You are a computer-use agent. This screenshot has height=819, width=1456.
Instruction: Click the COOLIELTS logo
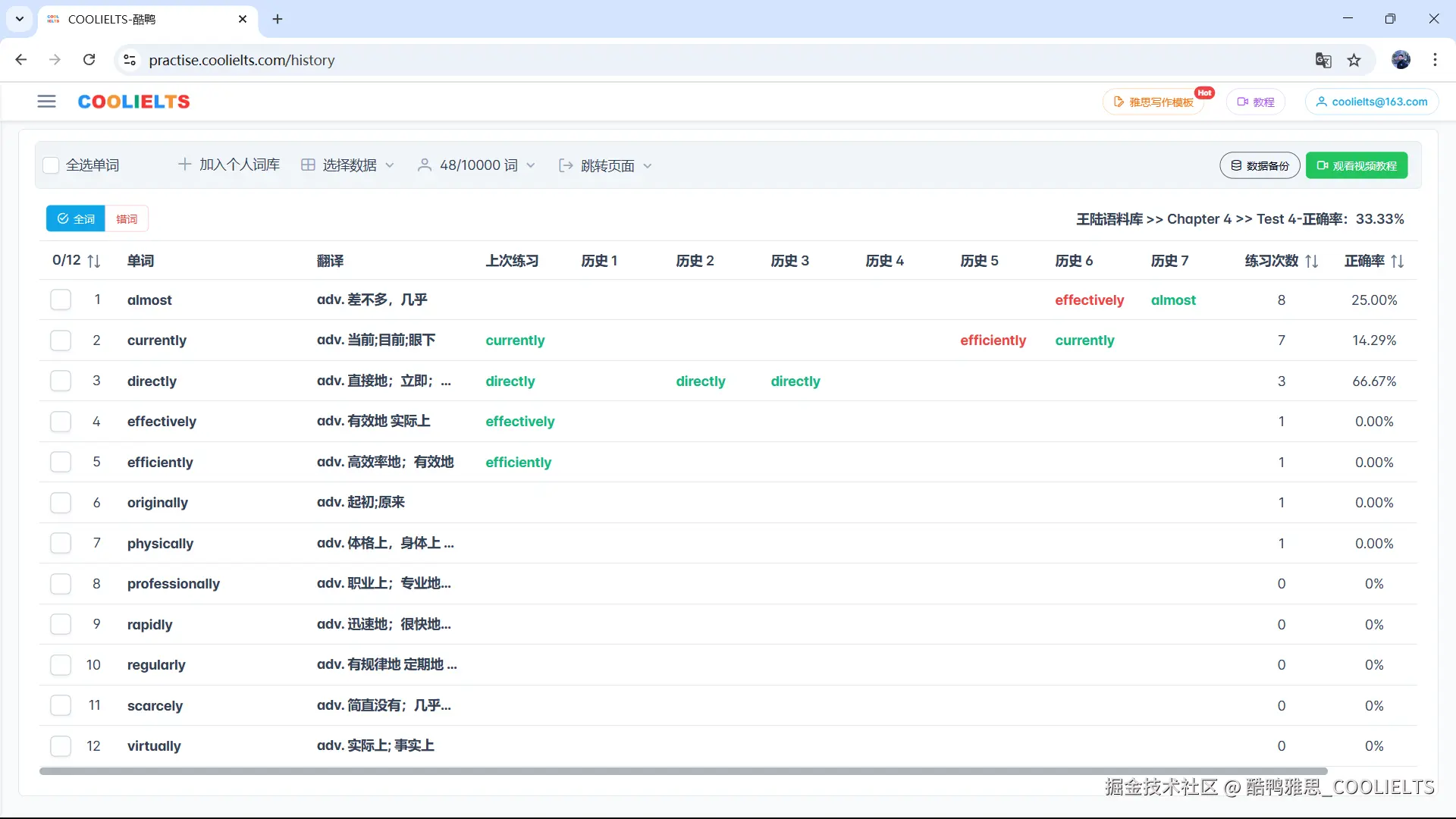pyautogui.click(x=133, y=102)
